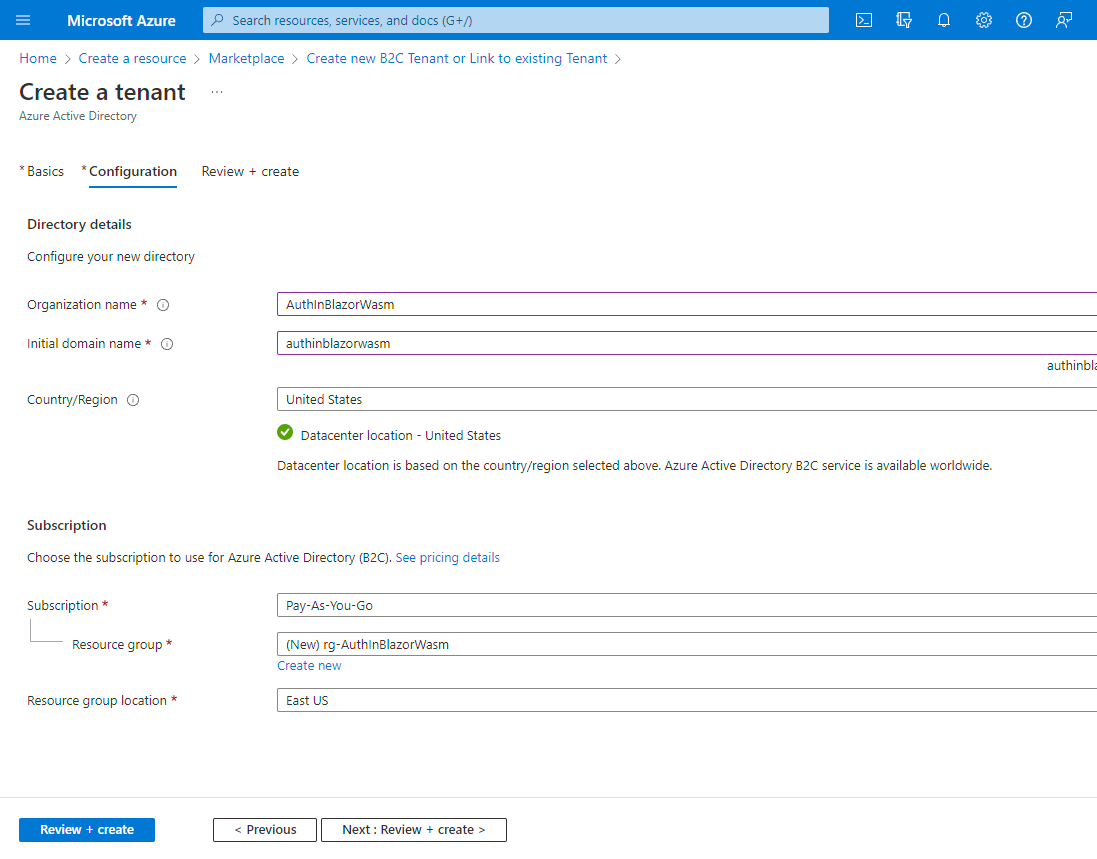Open the Feedback icon
The image size is (1097, 859).
(x=1063, y=20)
